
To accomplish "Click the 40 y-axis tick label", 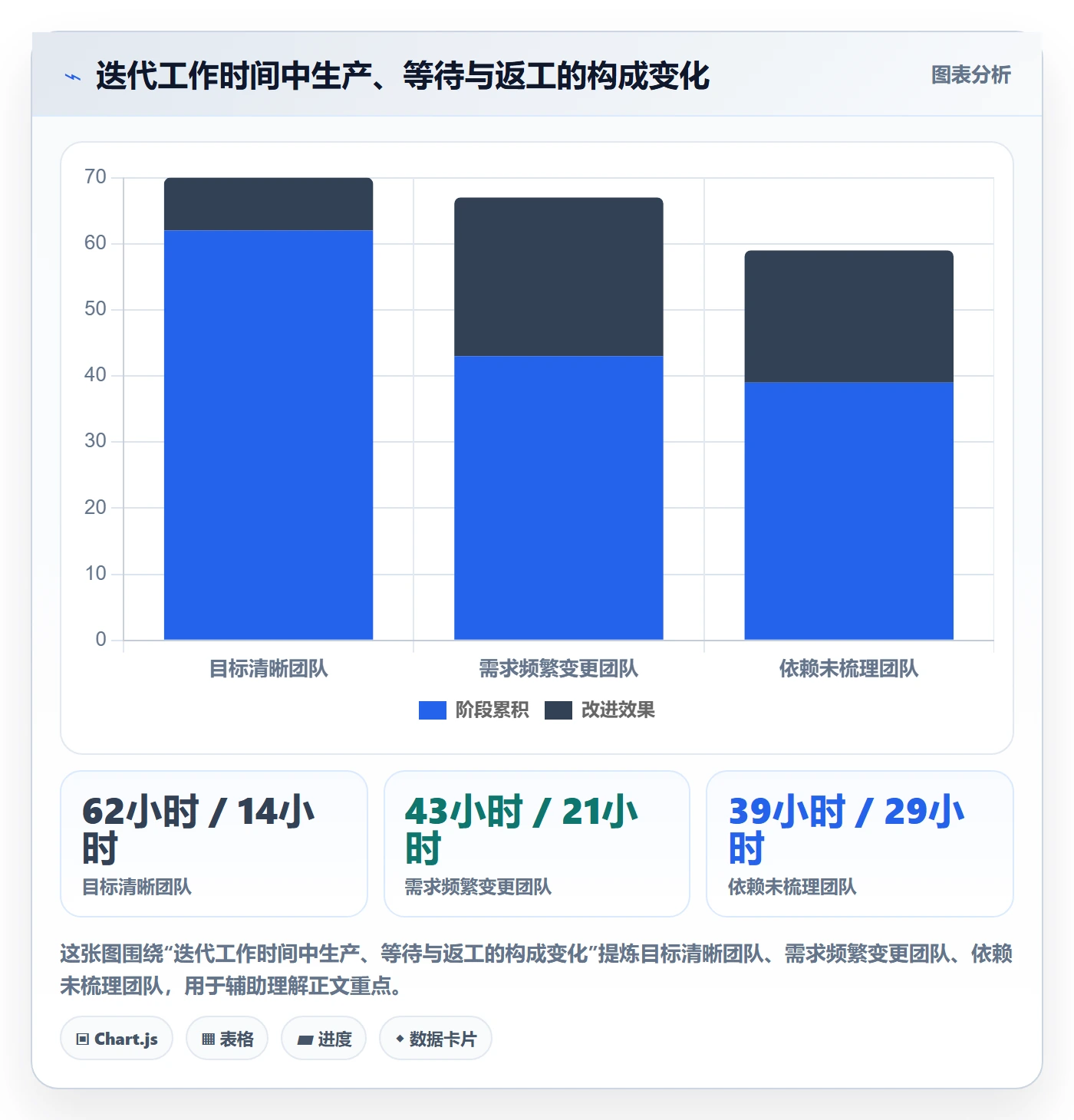I will pos(95,375).
